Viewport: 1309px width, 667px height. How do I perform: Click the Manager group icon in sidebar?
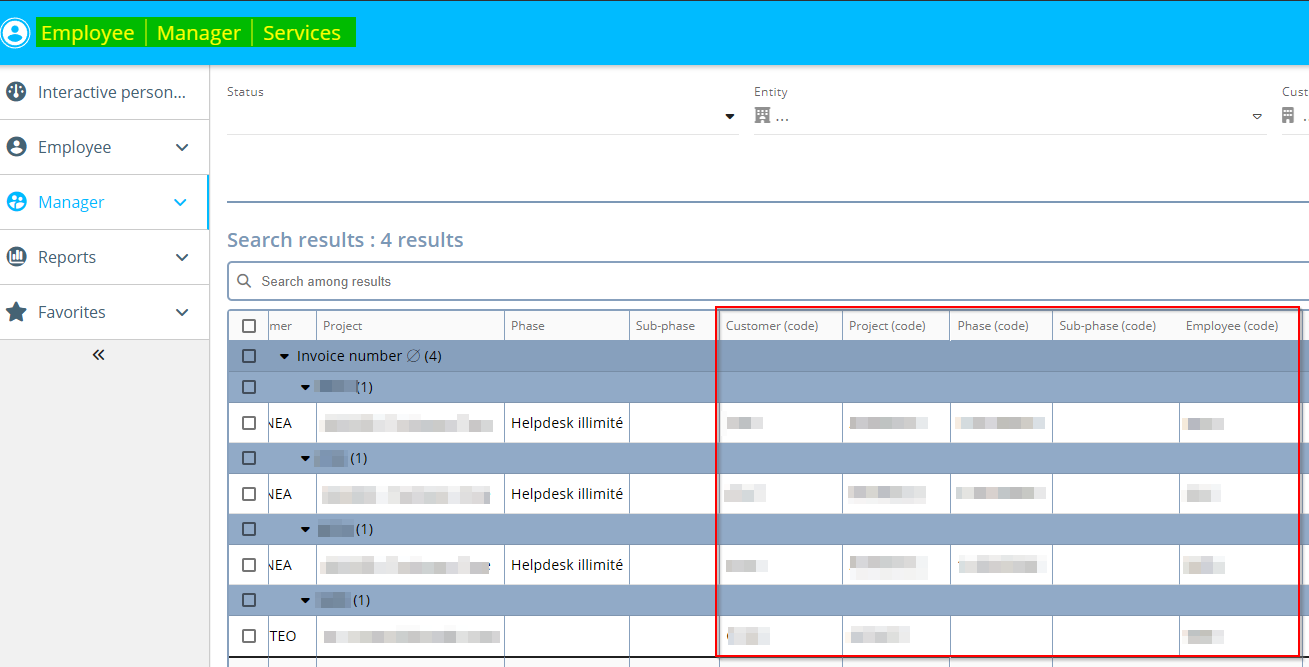point(16,202)
